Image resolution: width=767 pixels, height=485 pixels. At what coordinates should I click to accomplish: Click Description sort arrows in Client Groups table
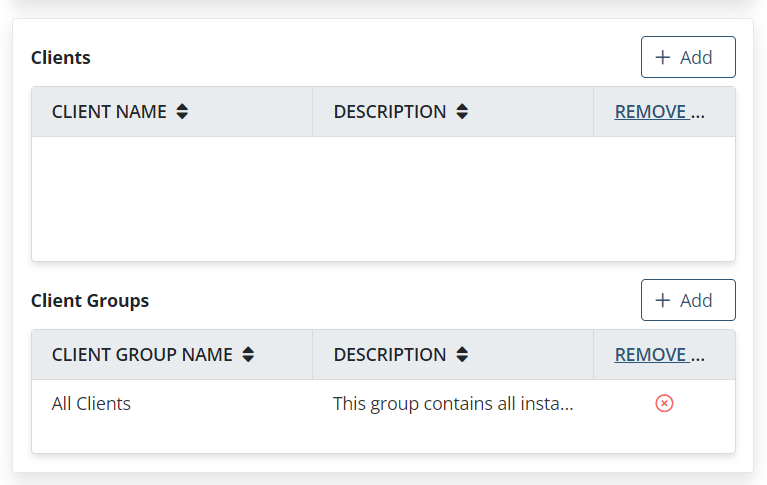462,355
